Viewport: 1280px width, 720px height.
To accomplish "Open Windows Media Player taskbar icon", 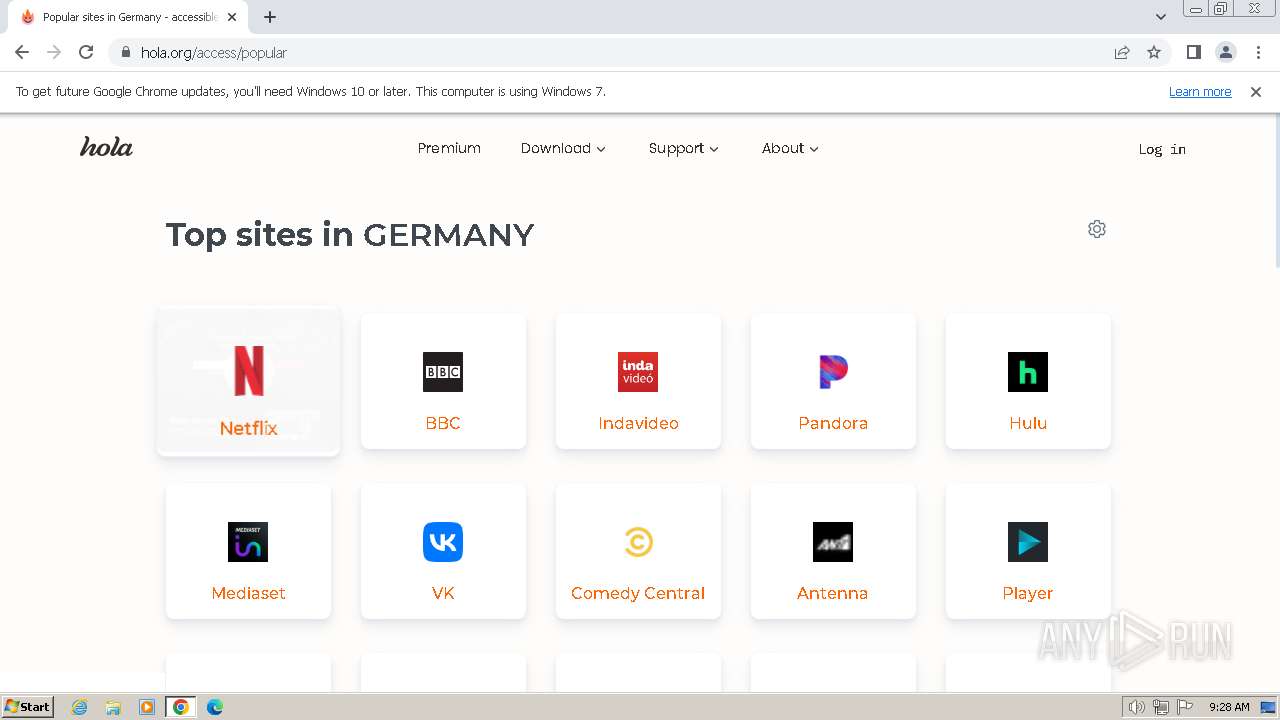I will [147, 707].
